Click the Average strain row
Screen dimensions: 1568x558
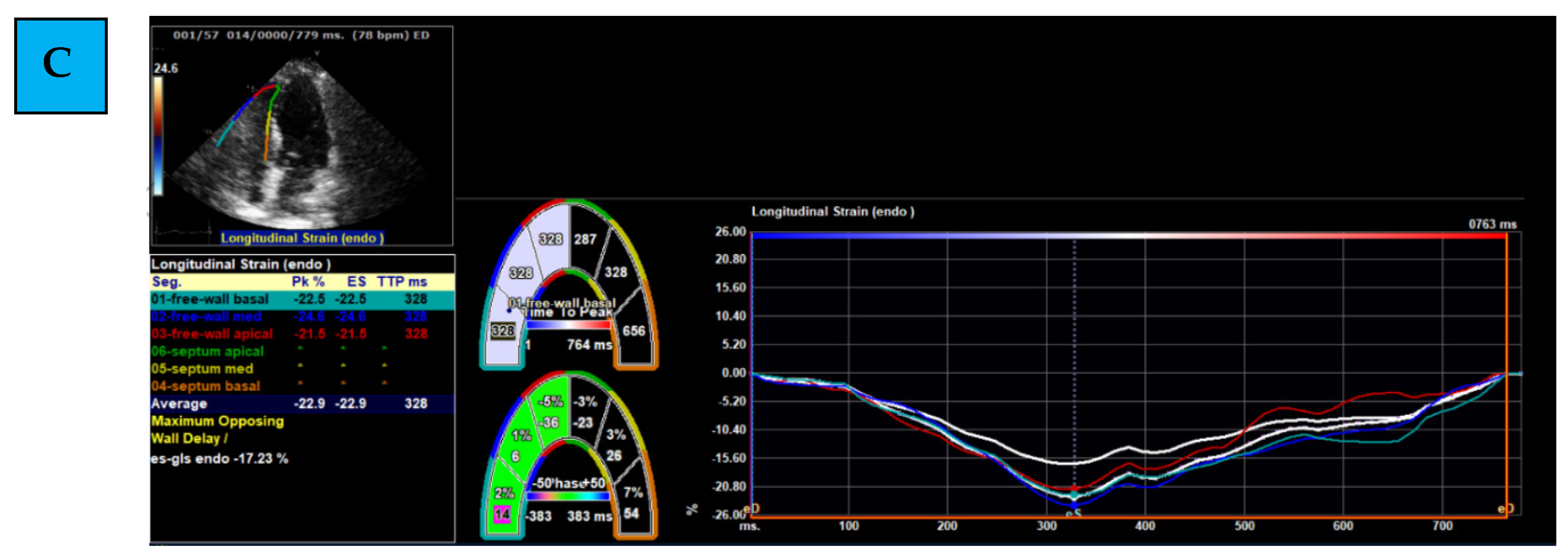[179, 403]
